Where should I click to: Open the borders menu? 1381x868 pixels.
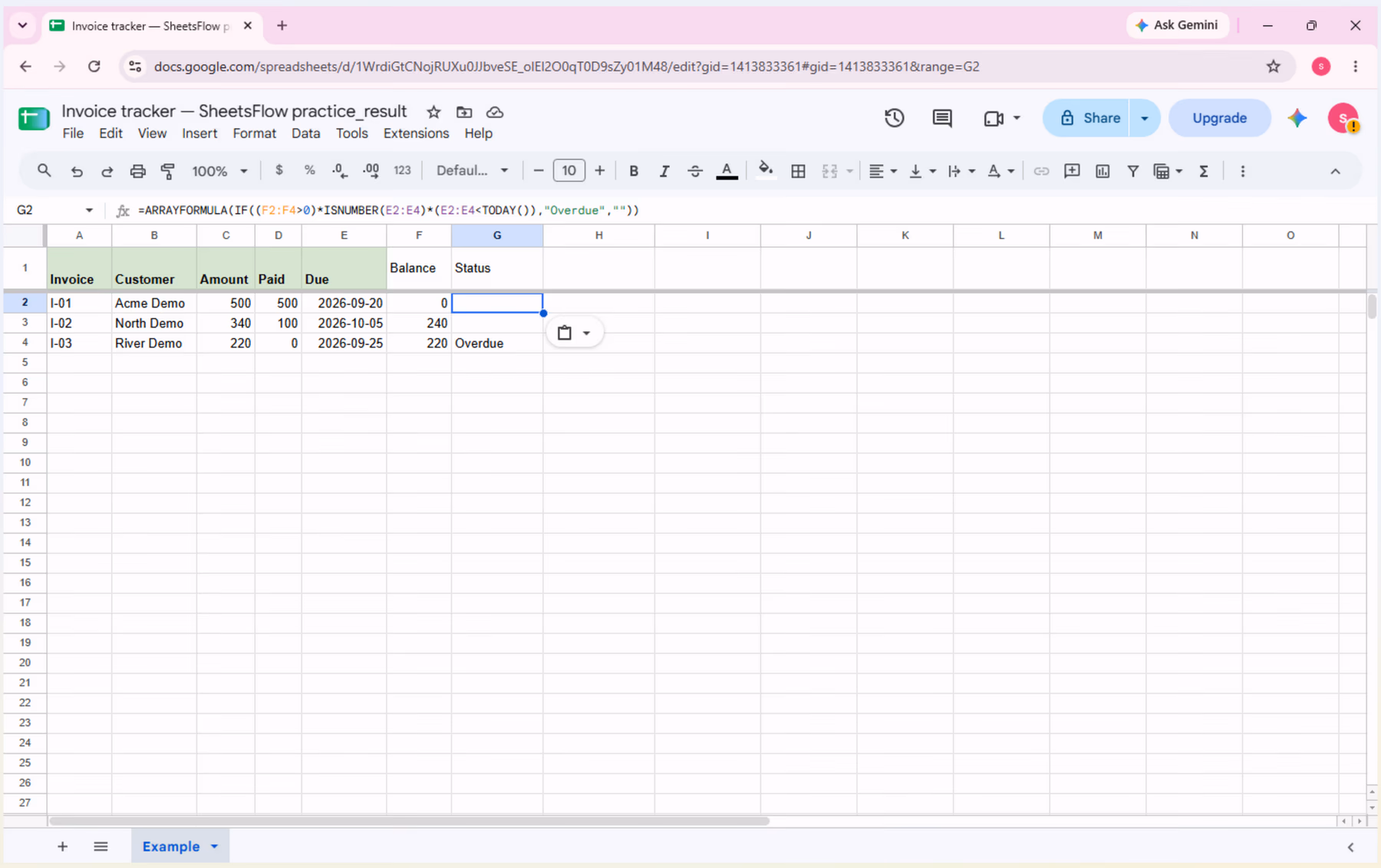798,171
